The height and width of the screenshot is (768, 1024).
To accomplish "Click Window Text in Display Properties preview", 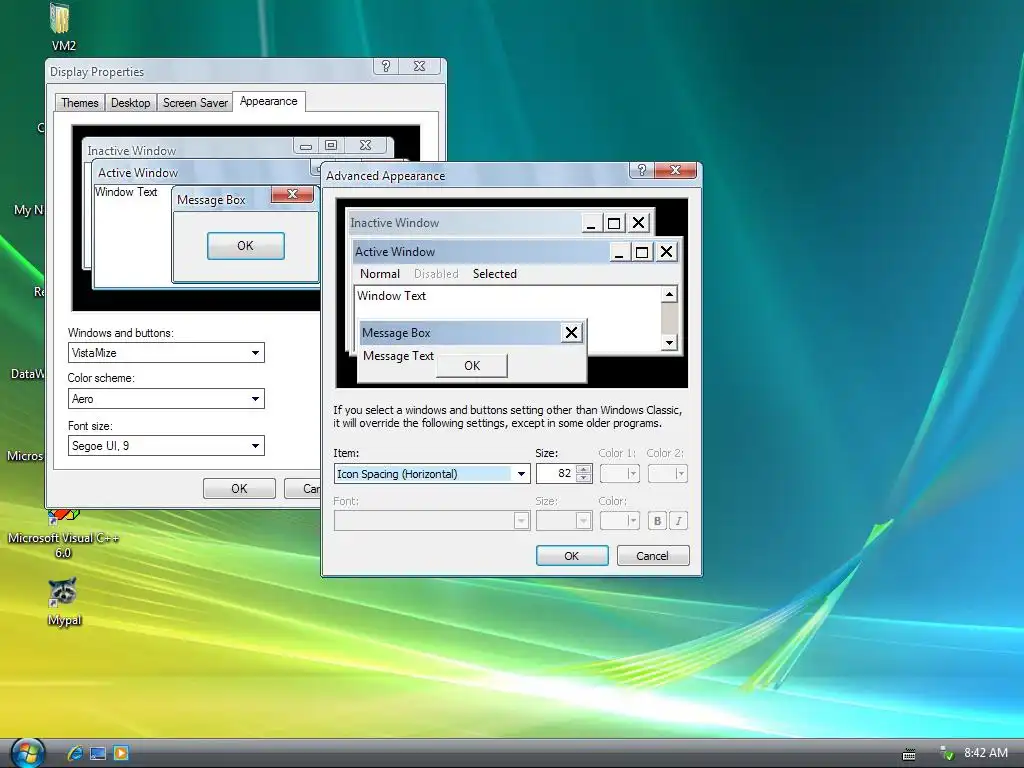I will click(x=126, y=192).
